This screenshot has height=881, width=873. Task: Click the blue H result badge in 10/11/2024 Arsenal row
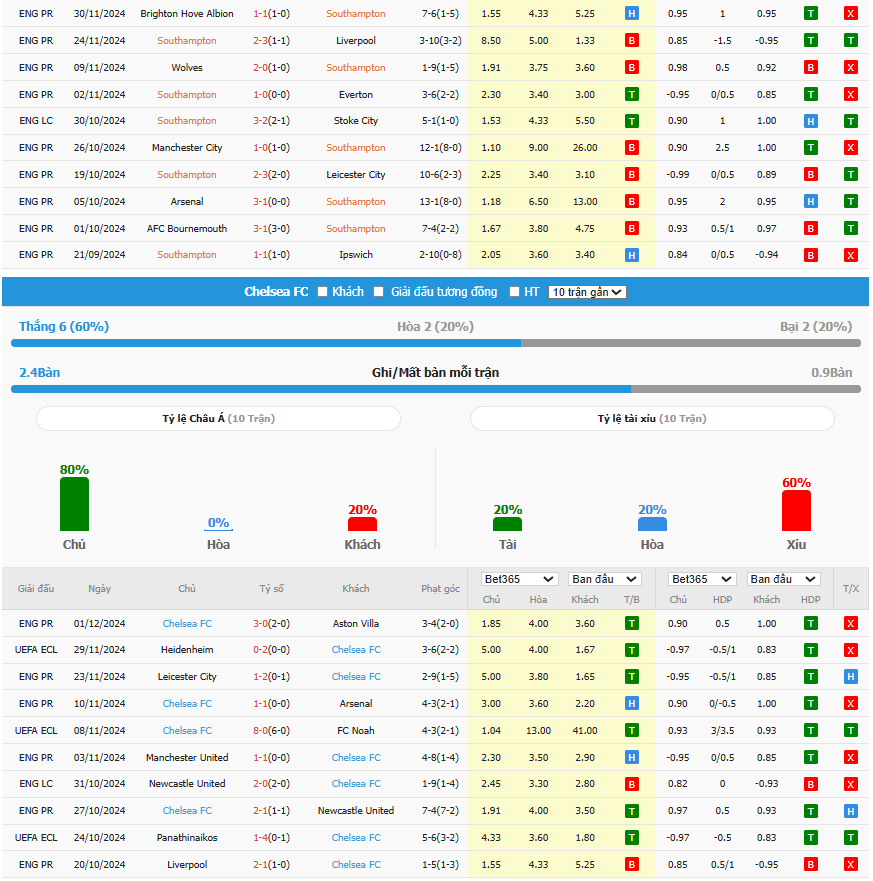pos(631,703)
